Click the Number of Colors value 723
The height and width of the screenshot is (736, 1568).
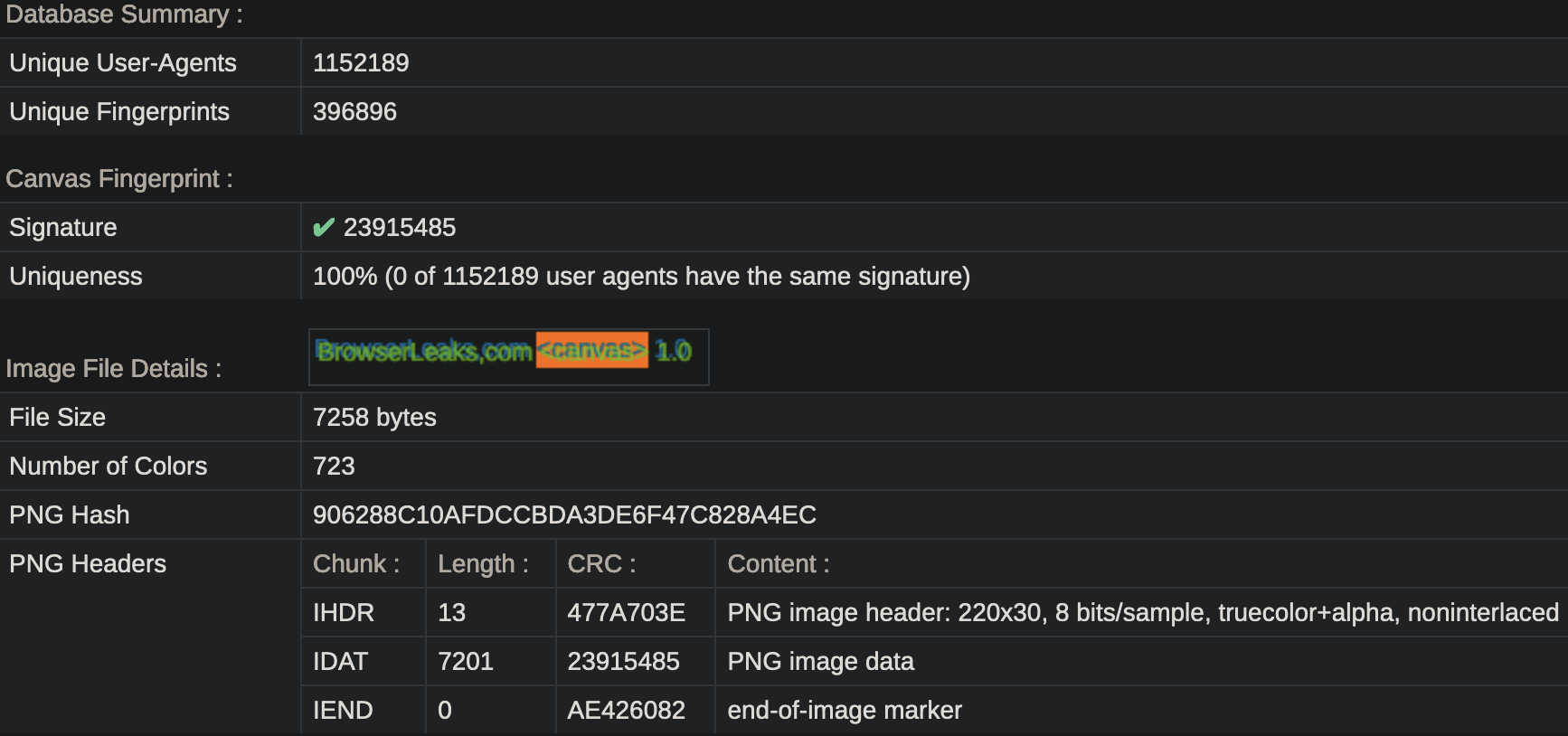(334, 467)
